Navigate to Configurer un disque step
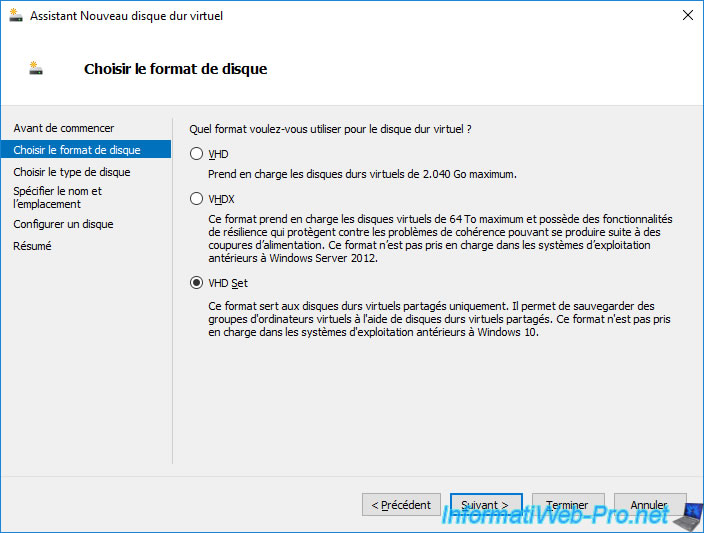This screenshot has width=704, height=533. tap(63, 224)
